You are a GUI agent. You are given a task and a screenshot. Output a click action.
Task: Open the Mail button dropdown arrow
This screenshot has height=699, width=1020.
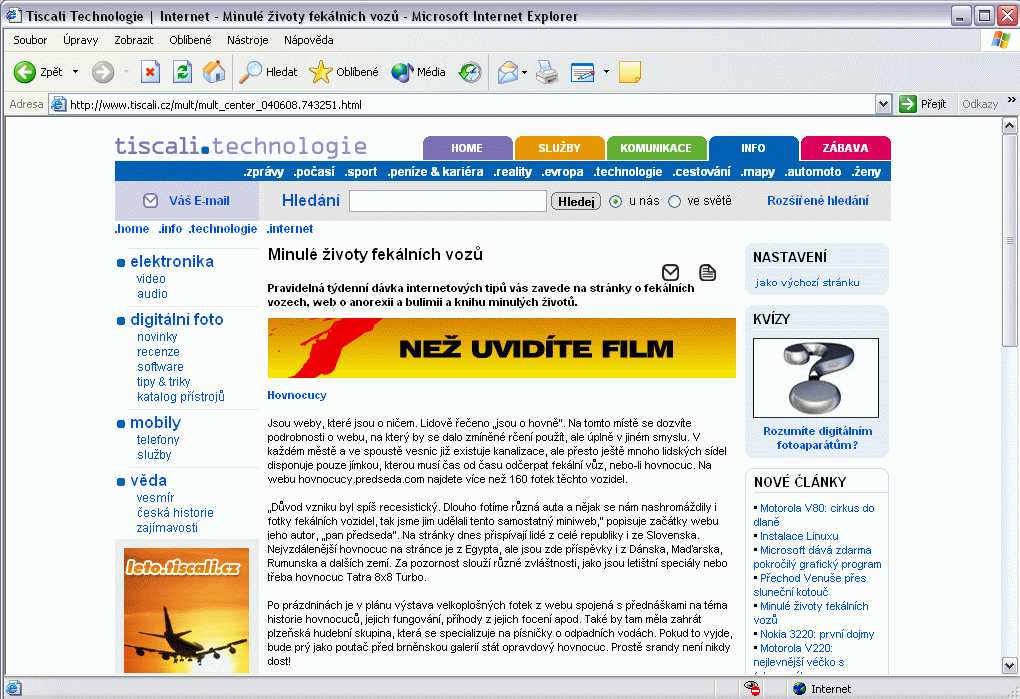[524, 72]
